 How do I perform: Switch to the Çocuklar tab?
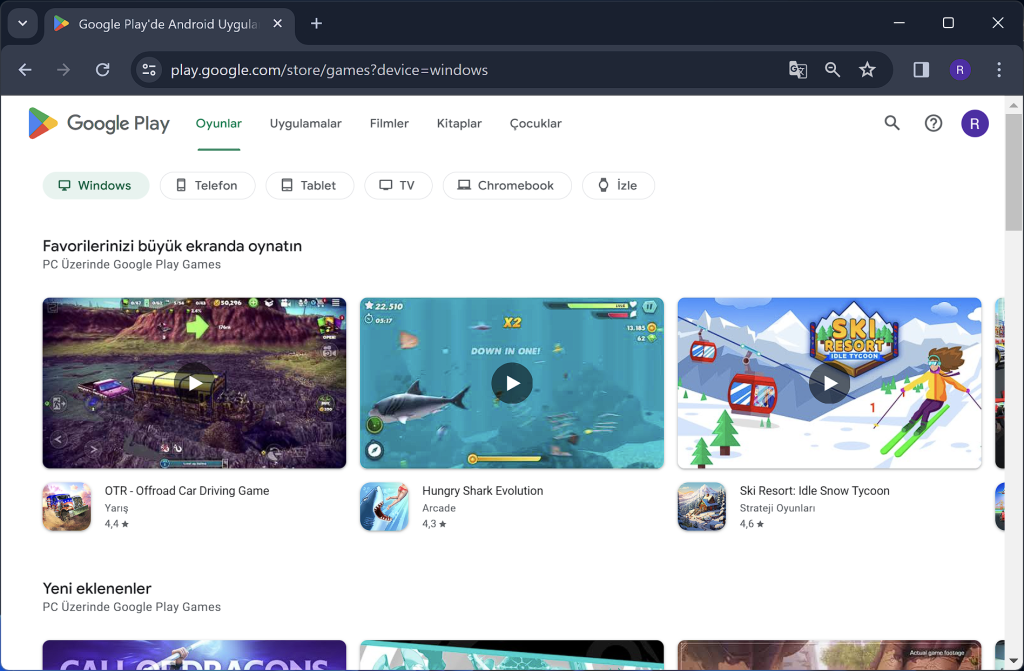click(536, 123)
